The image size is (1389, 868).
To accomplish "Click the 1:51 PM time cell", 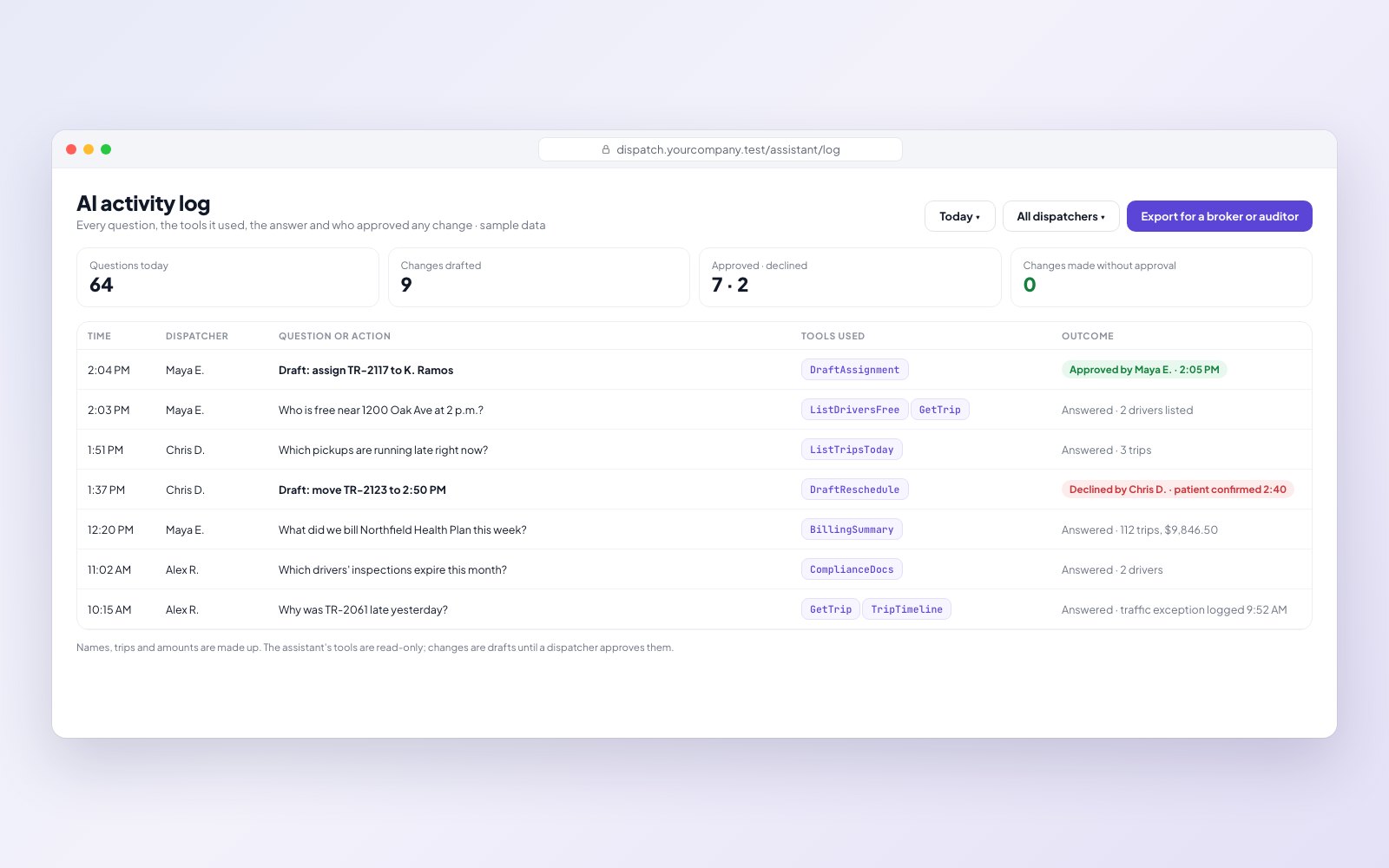I will point(105,450).
